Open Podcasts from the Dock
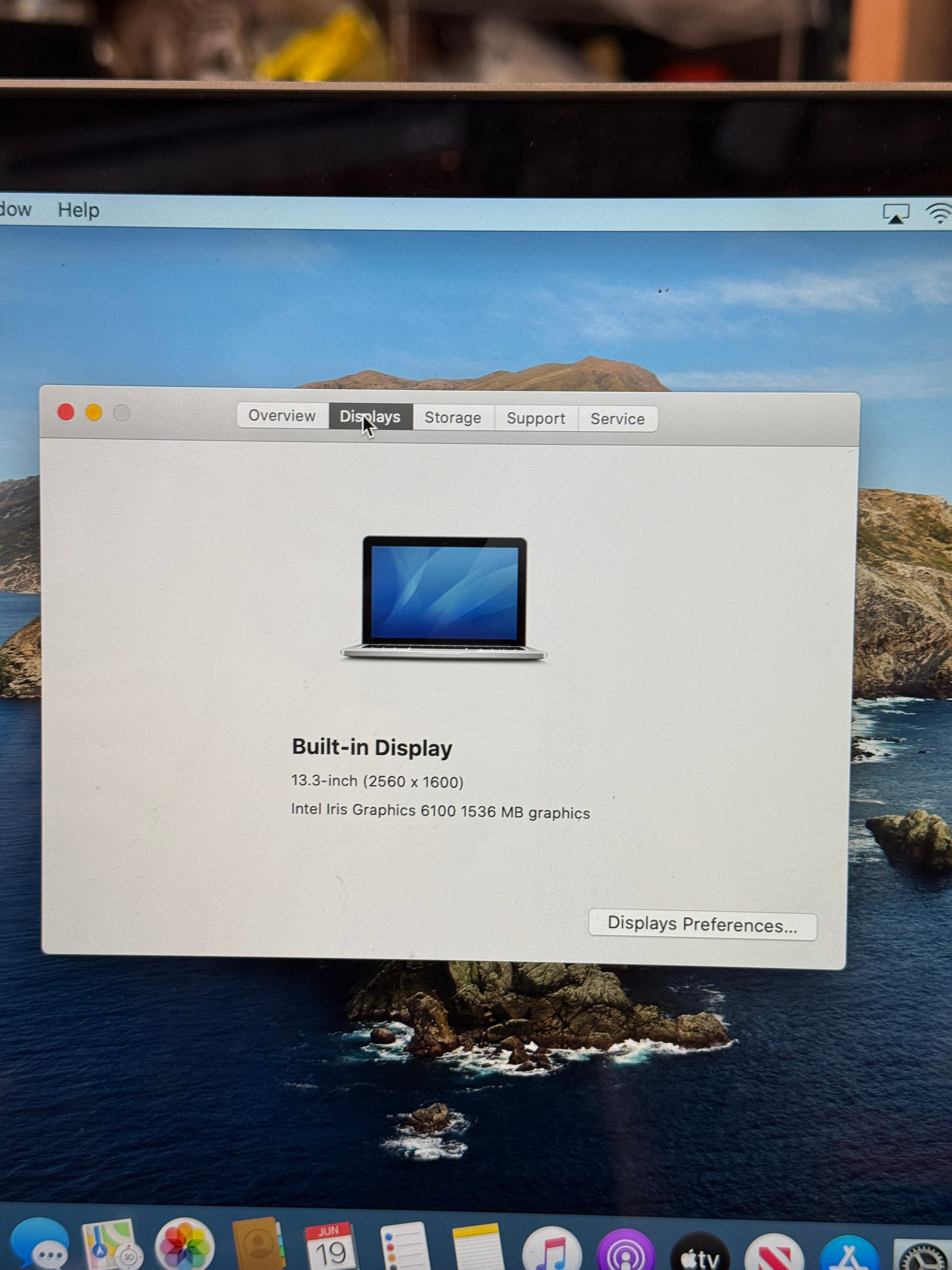 click(626, 1249)
